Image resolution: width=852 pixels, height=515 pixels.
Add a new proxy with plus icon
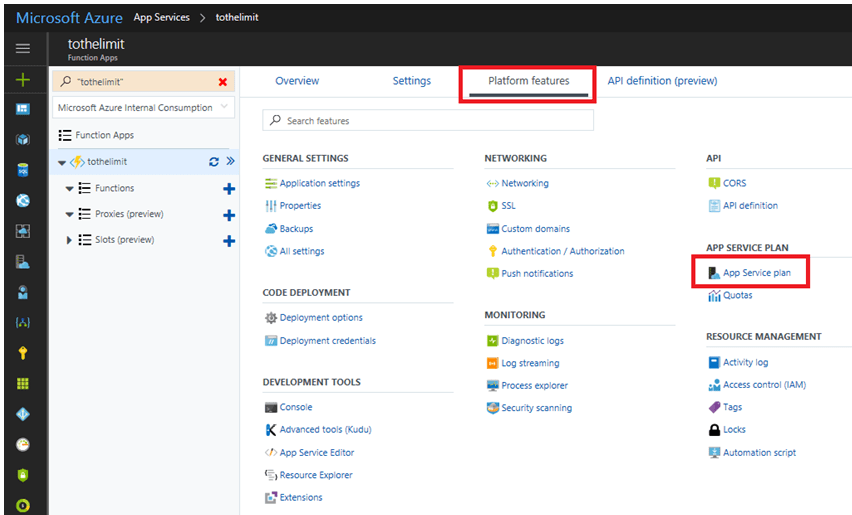229,215
